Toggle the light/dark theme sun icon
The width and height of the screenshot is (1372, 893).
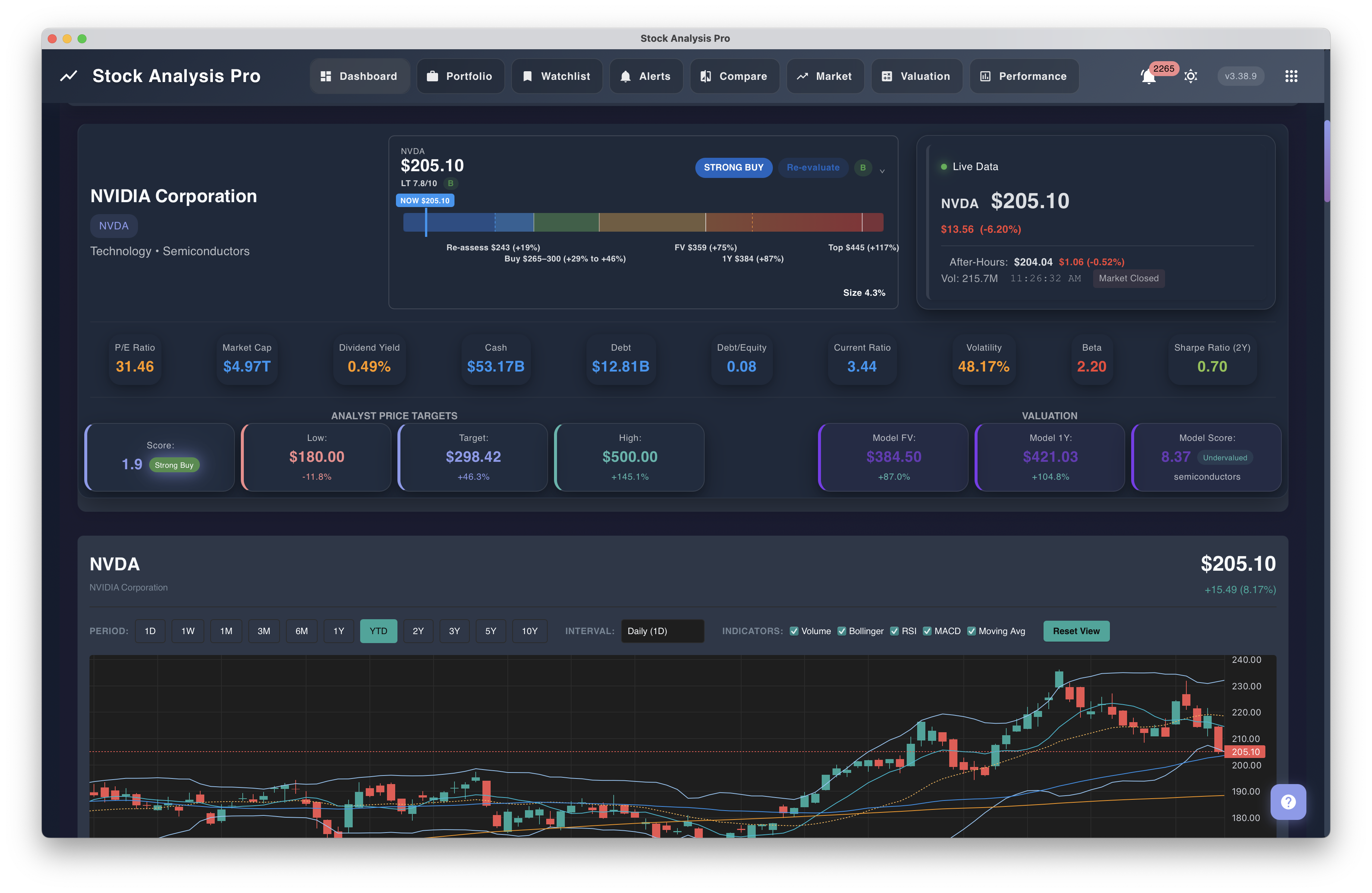tap(1190, 76)
